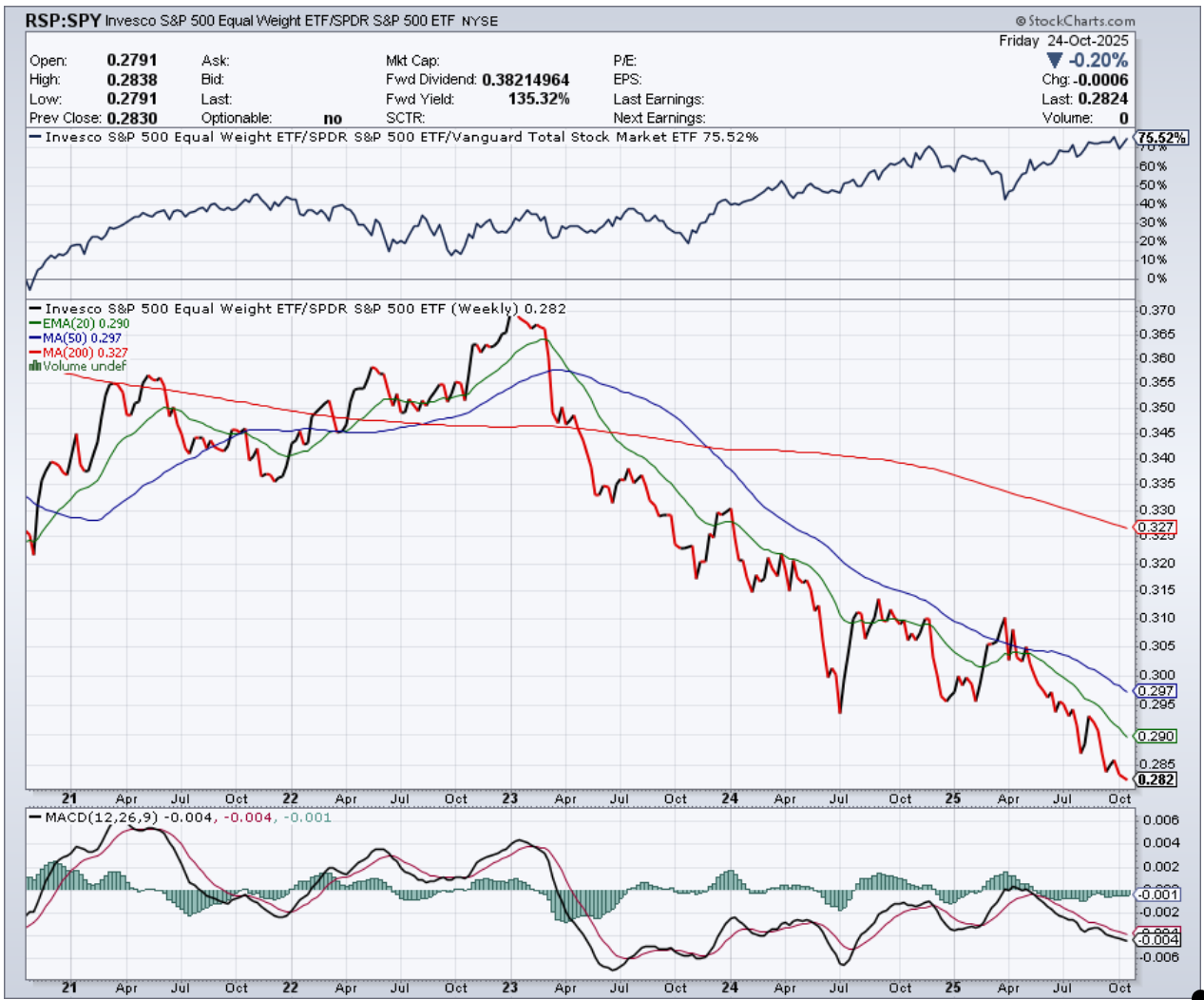The height and width of the screenshot is (1000, 1204).
Task: Click the Fwd Dividend value 0.38214964
Action: tap(526, 80)
